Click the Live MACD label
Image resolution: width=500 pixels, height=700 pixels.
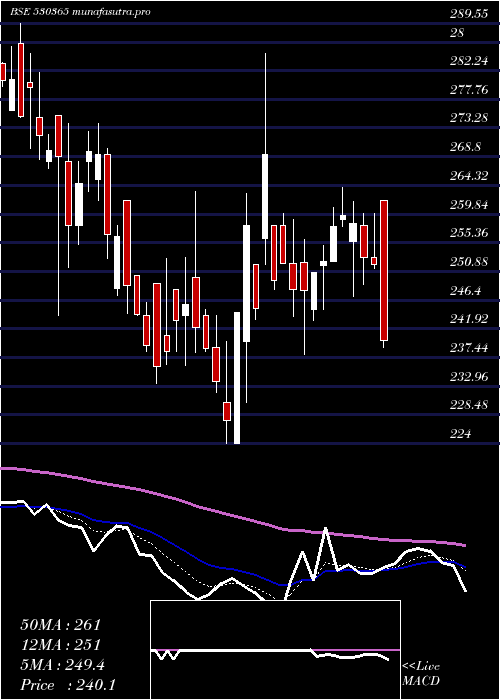tap(421, 674)
